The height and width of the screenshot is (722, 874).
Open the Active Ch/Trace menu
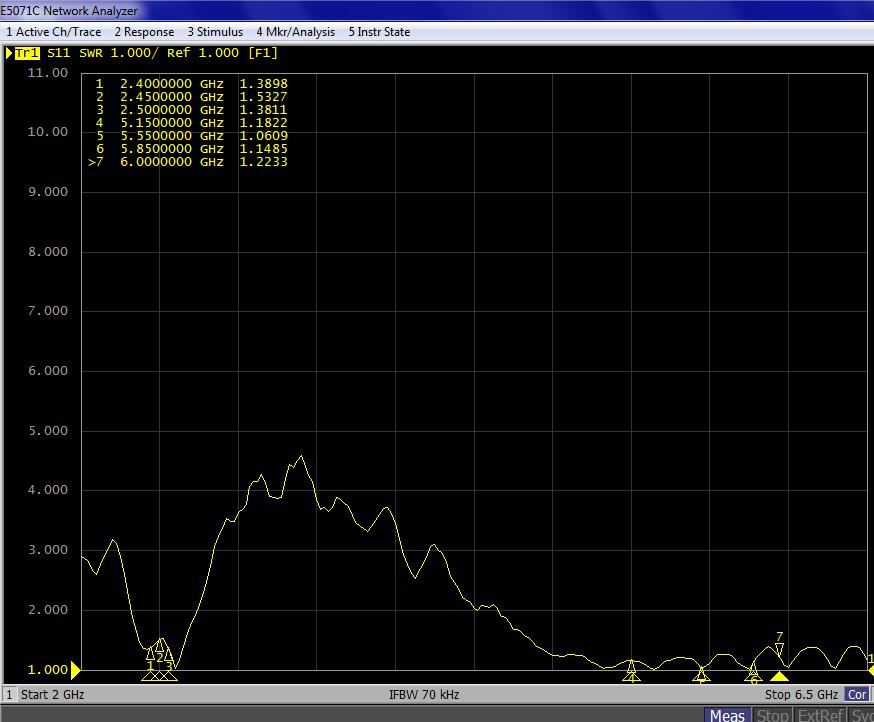pos(54,32)
